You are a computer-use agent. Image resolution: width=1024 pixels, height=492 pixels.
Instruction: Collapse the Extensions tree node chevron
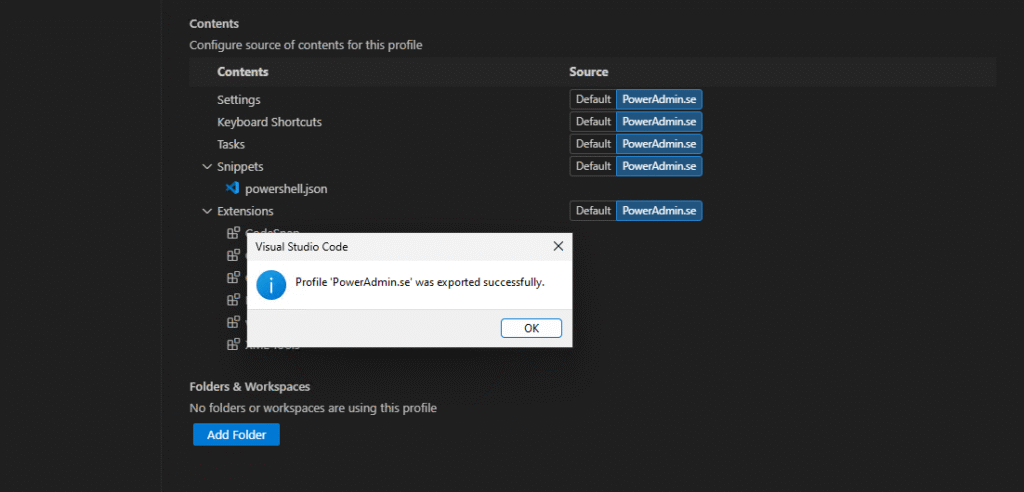click(x=207, y=211)
